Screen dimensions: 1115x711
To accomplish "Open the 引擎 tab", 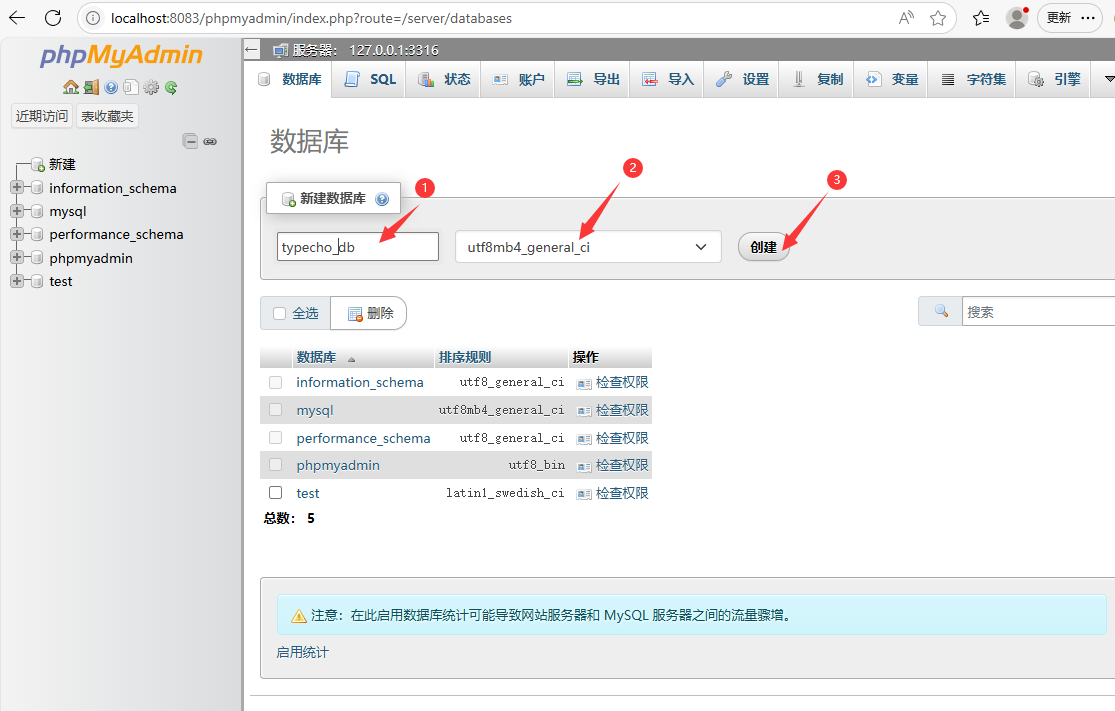I will point(1054,79).
